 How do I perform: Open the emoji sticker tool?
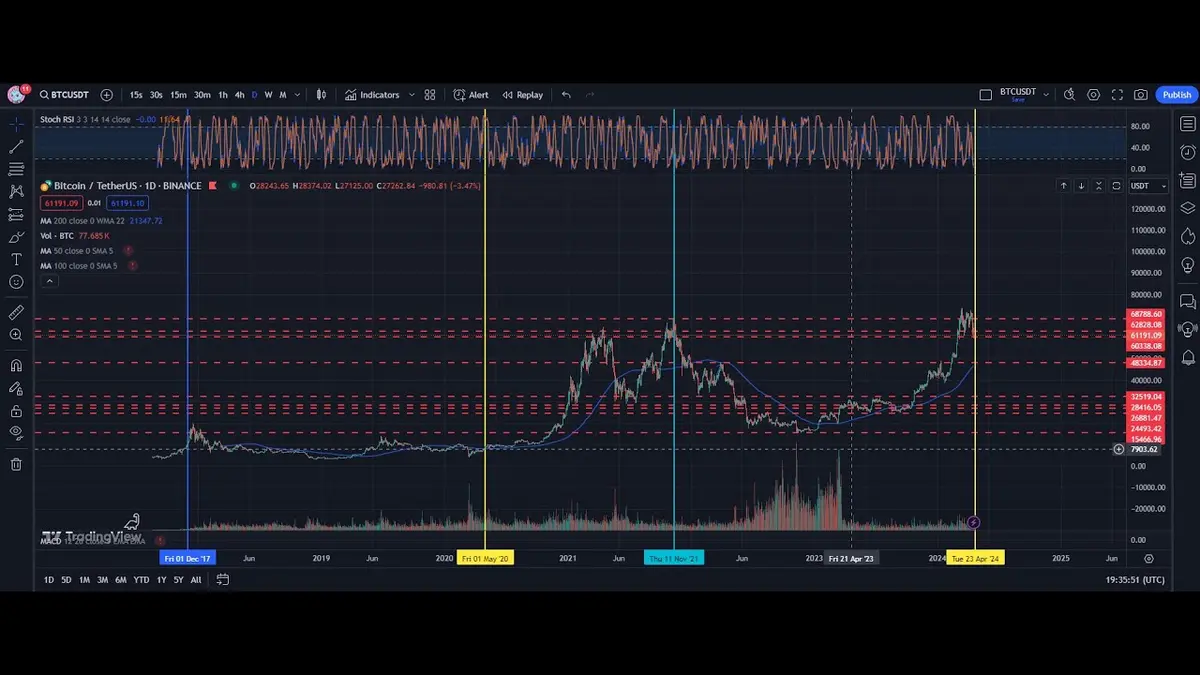(15, 282)
